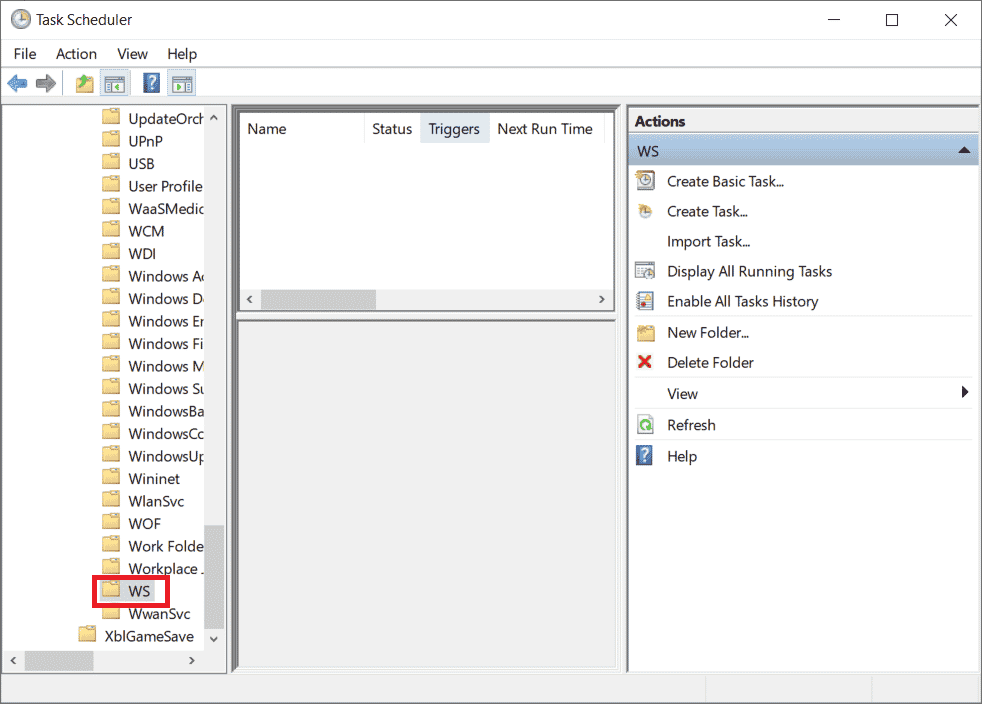Select the Workplace Join folder
This screenshot has height=704, width=982.
pos(166,569)
